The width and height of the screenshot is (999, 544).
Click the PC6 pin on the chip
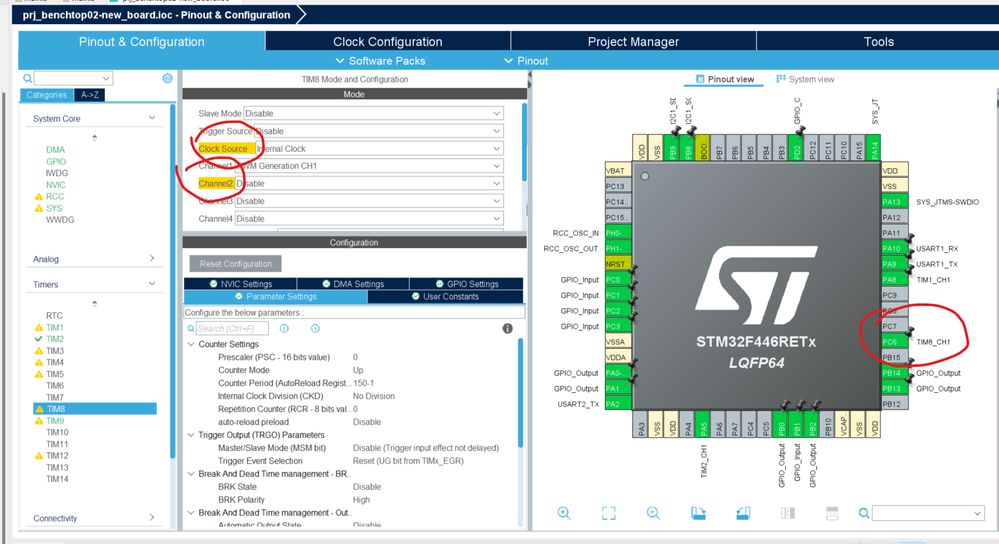coord(890,342)
